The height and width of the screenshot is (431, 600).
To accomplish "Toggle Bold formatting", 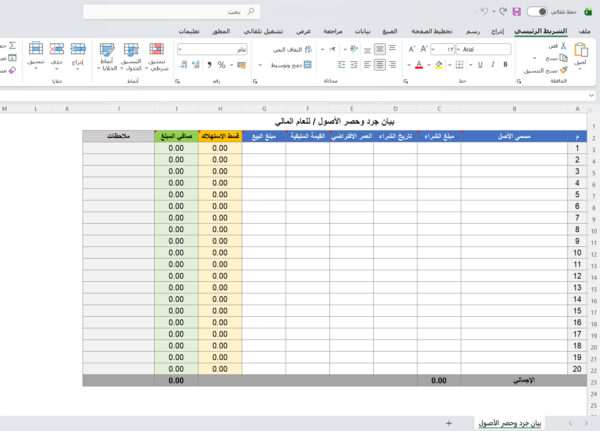I will tap(505, 65).
